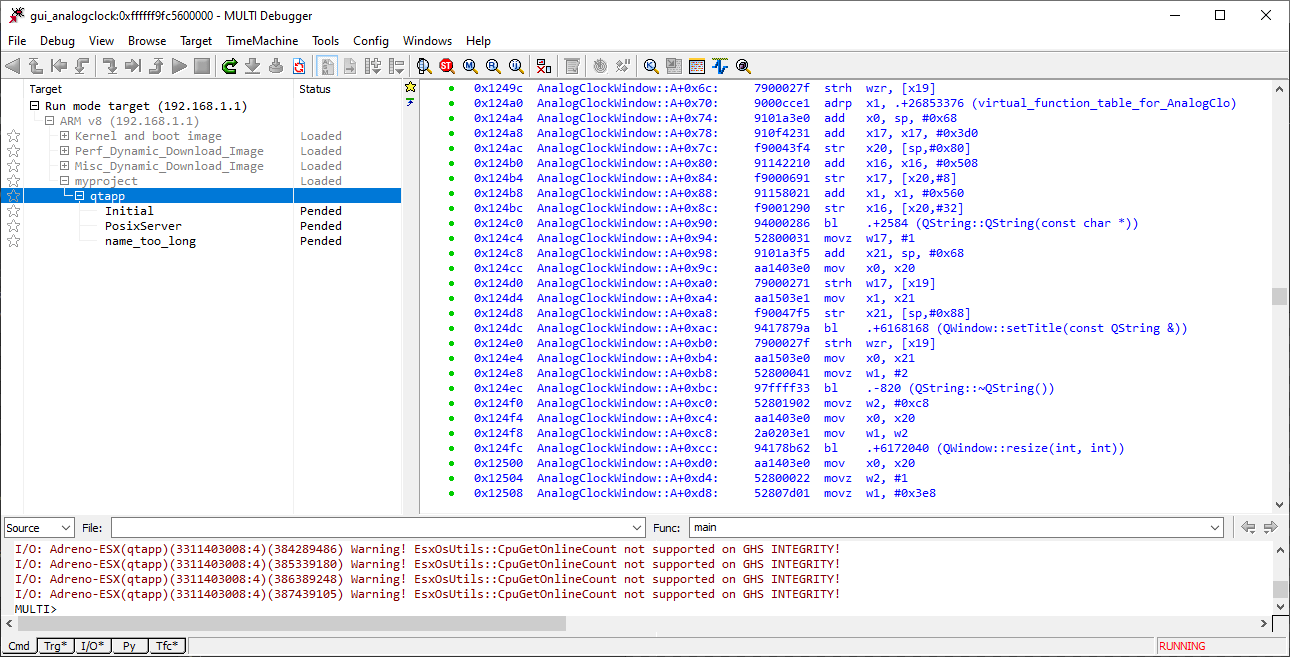Screen dimensions: 1290x657
Task: Open the Func dropdown showing main
Action: coord(1213,527)
